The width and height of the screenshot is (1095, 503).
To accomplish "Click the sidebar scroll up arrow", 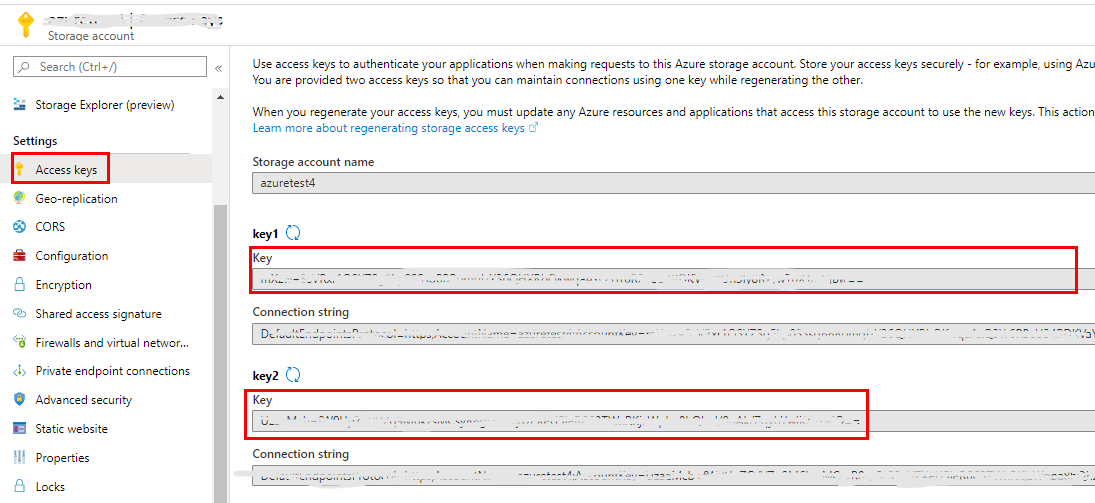I will click(221, 96).
